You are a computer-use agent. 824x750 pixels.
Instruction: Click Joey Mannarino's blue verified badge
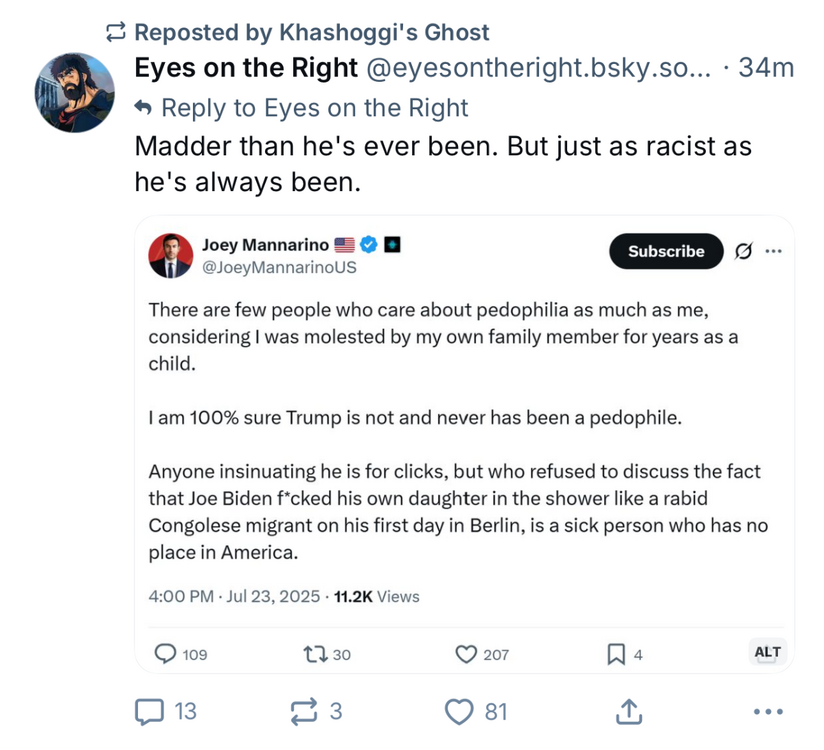tap(368, 244)
